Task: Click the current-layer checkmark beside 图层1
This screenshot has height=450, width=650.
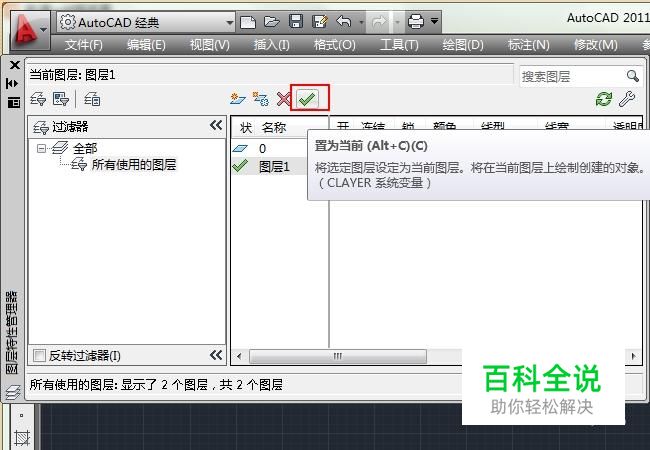Action: tap(240, 166)
